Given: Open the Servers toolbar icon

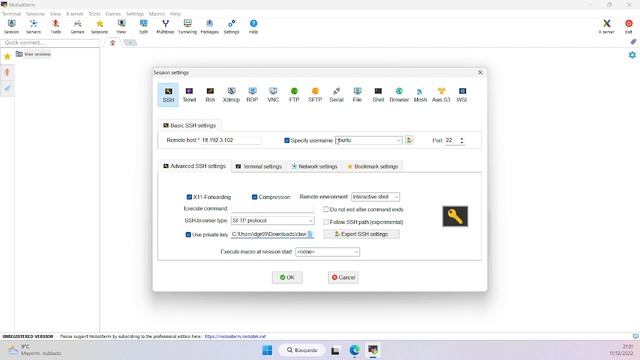Looking at the screenshot, I should tap(33, 27).
